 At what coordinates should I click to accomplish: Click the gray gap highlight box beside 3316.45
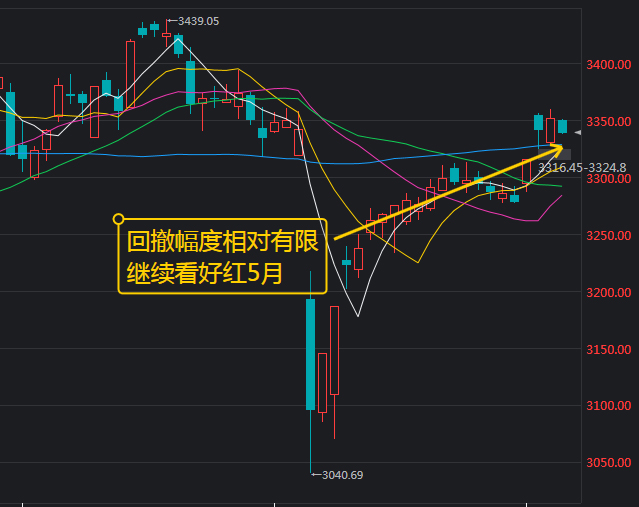pyautogui.click(x=554, y=154)
